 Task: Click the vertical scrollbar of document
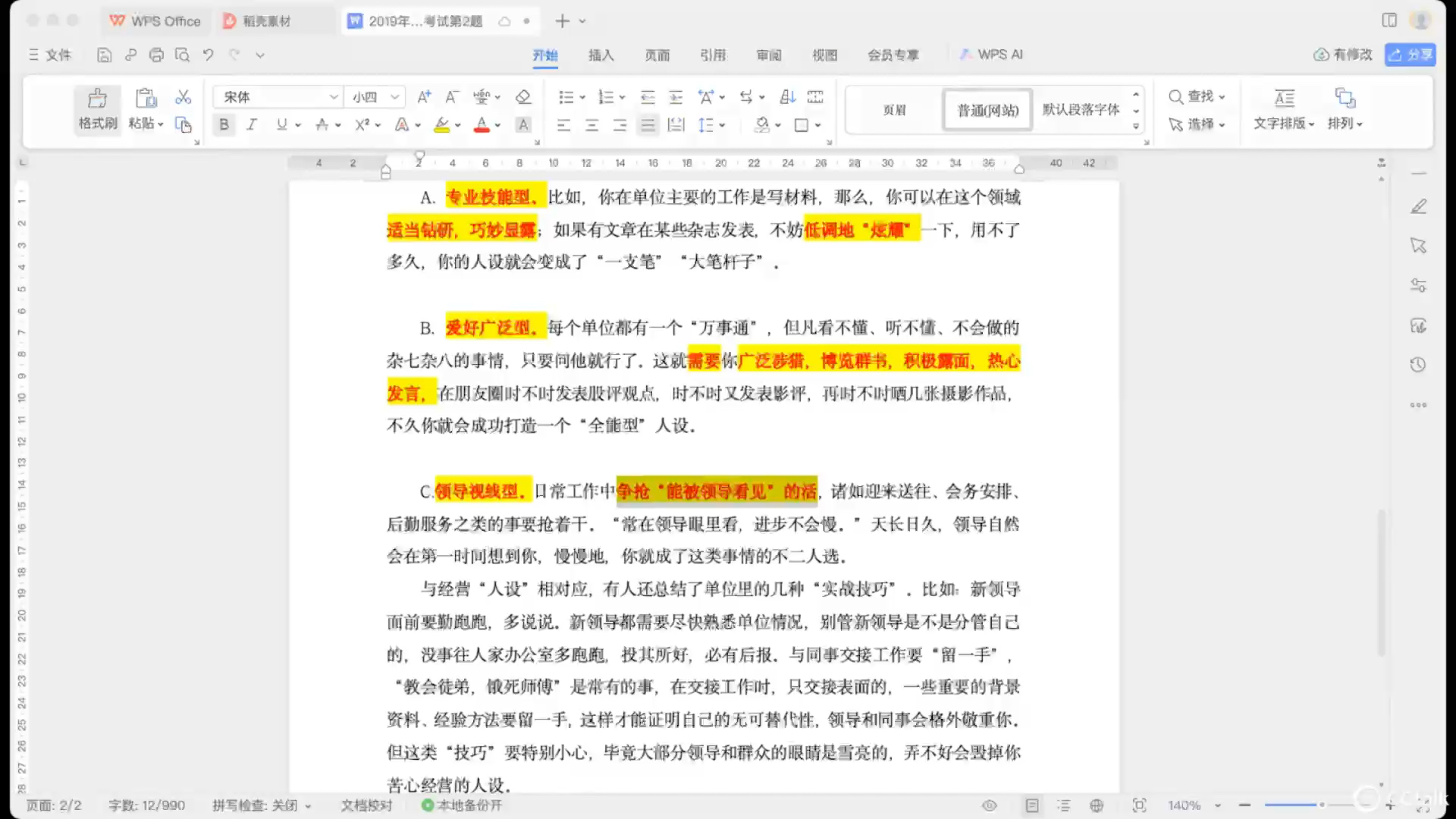coord(1381,582)
